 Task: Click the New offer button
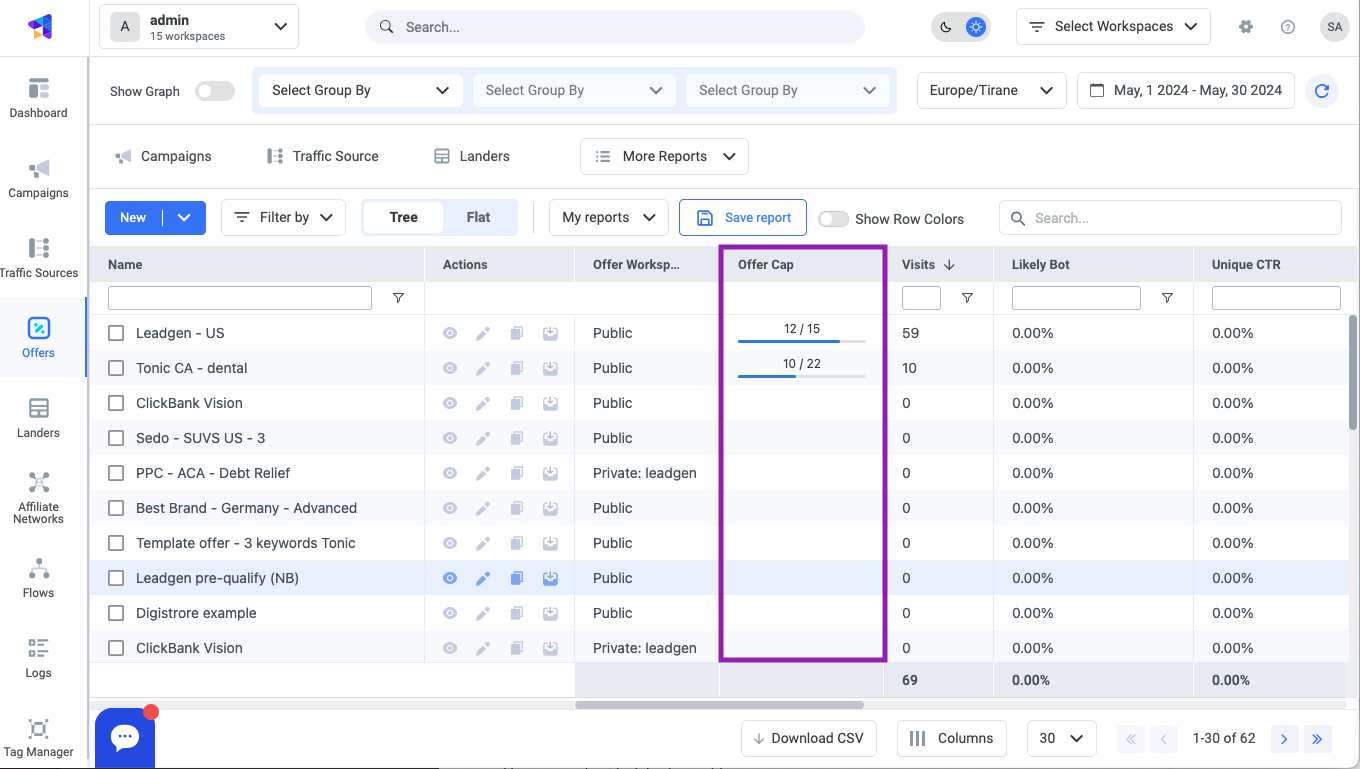point(133,217)
